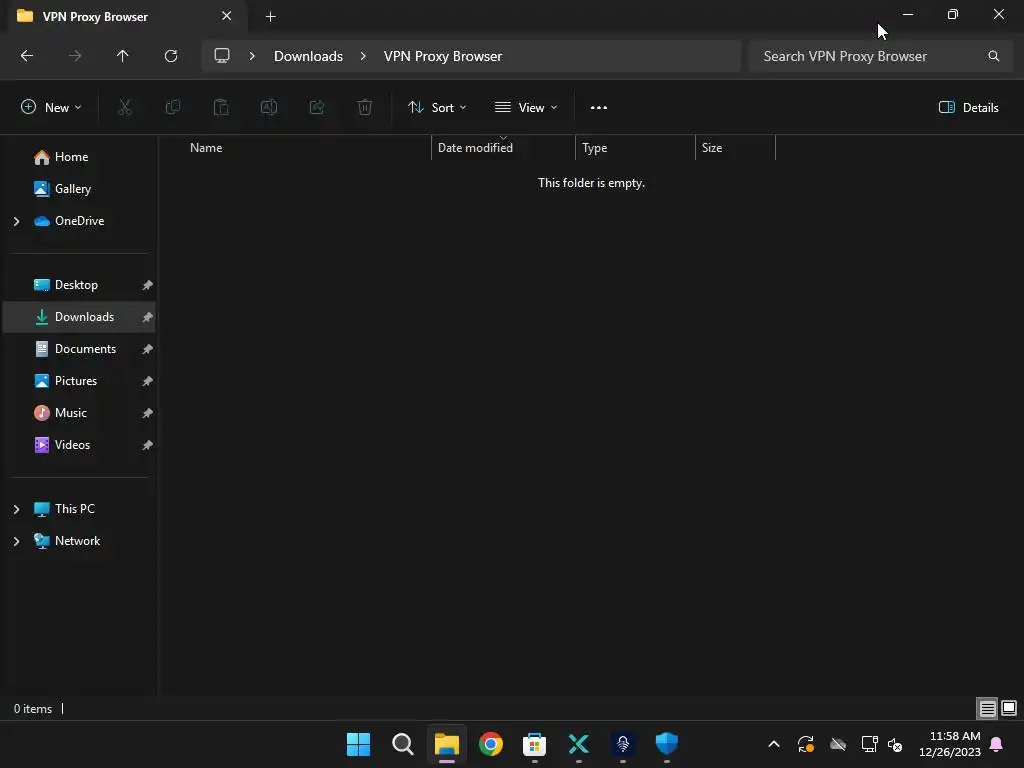Click the muted volume tray icon
Image resolution: width=1024 pixels, height=768 pixels.
point(895,744)
